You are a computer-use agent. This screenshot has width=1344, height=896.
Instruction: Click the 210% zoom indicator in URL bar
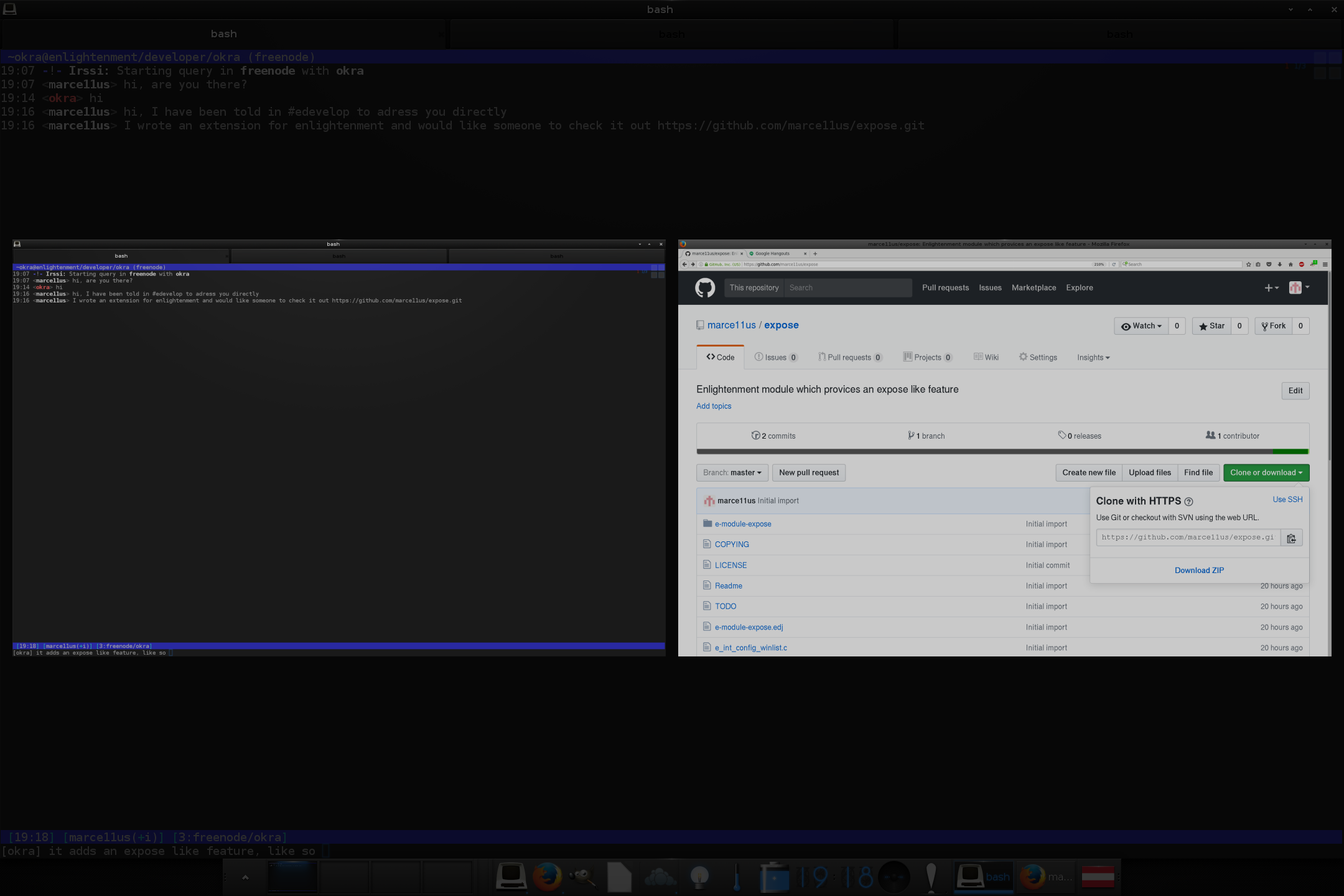pos(1099,264)
